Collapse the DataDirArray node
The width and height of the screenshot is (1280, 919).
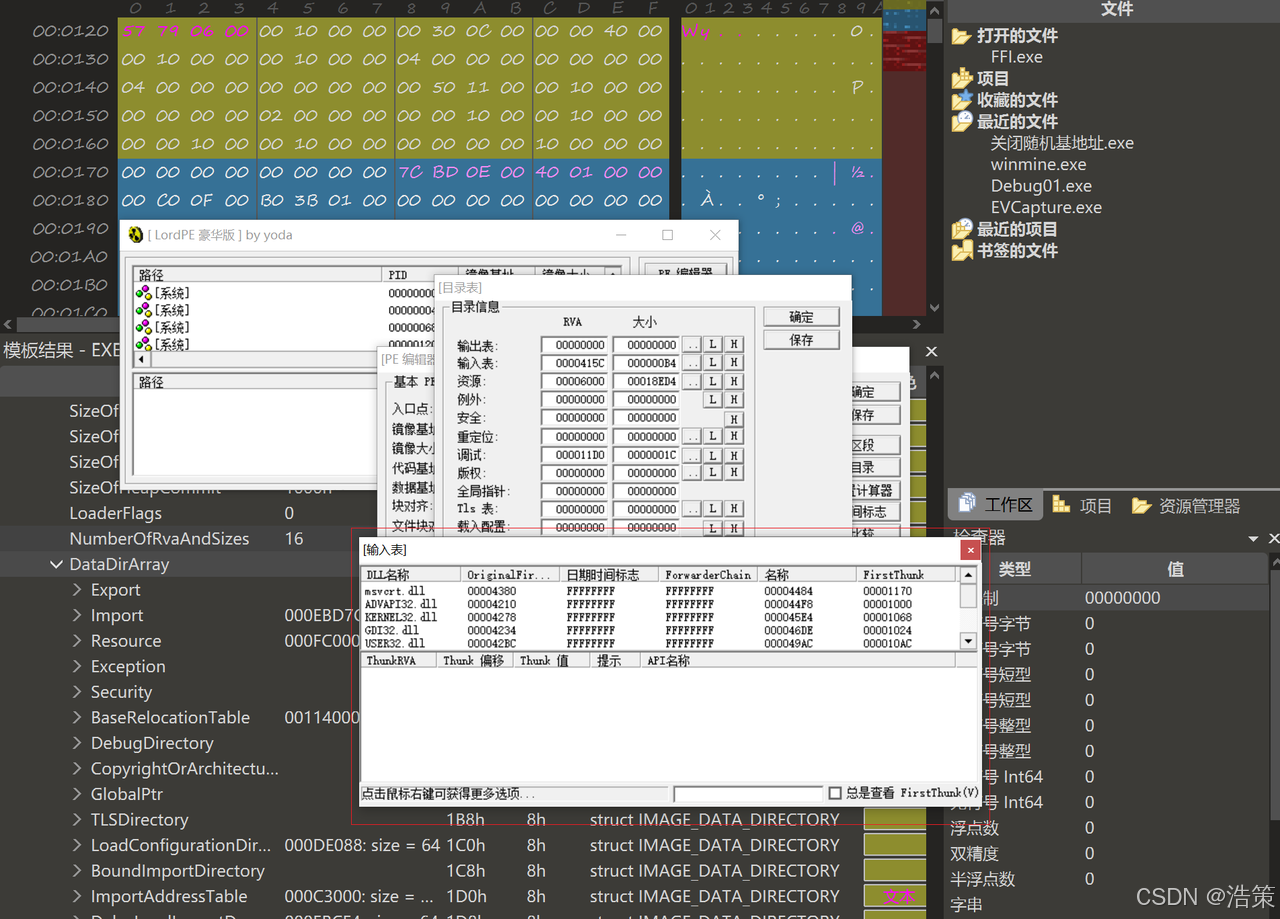point(56,565)
